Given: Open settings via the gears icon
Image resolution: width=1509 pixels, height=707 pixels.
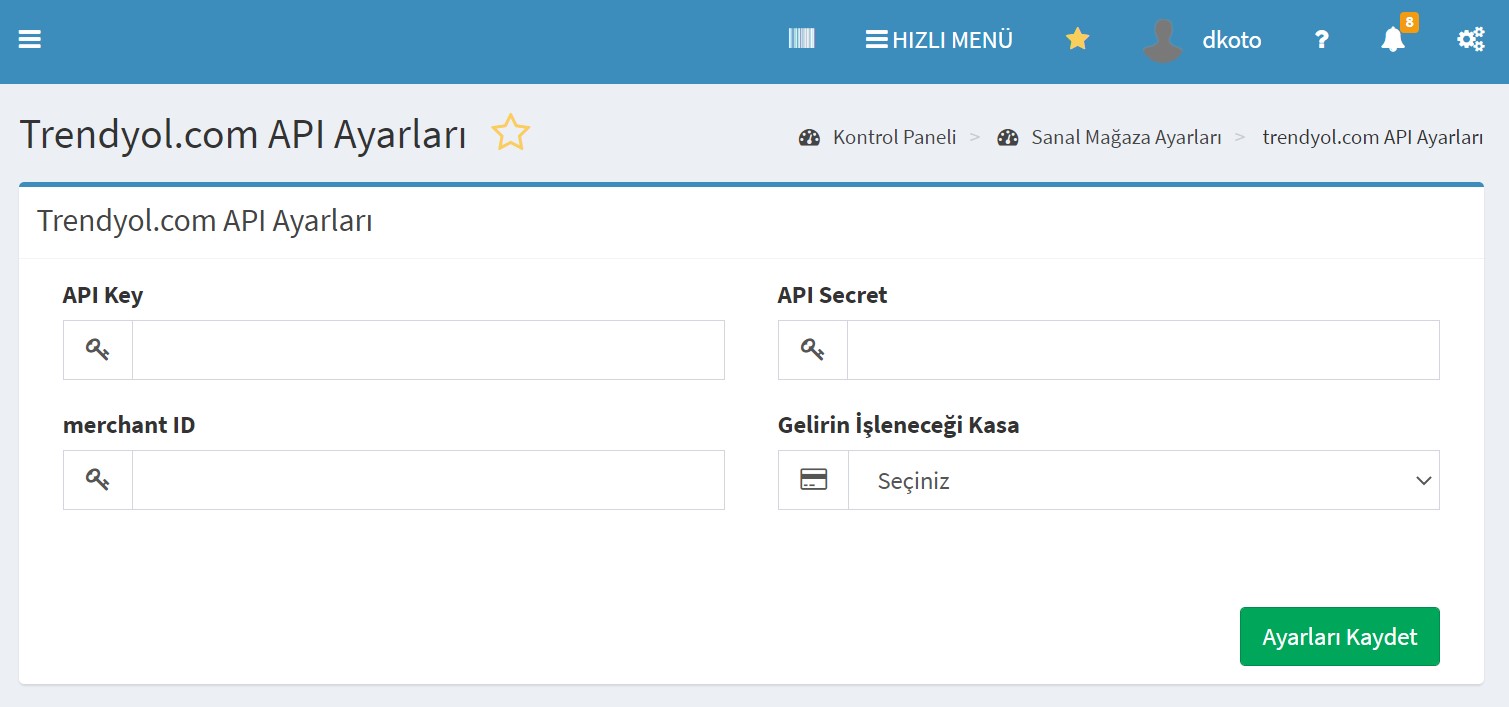Looking at the screenshot, I should coord(1470,40).
